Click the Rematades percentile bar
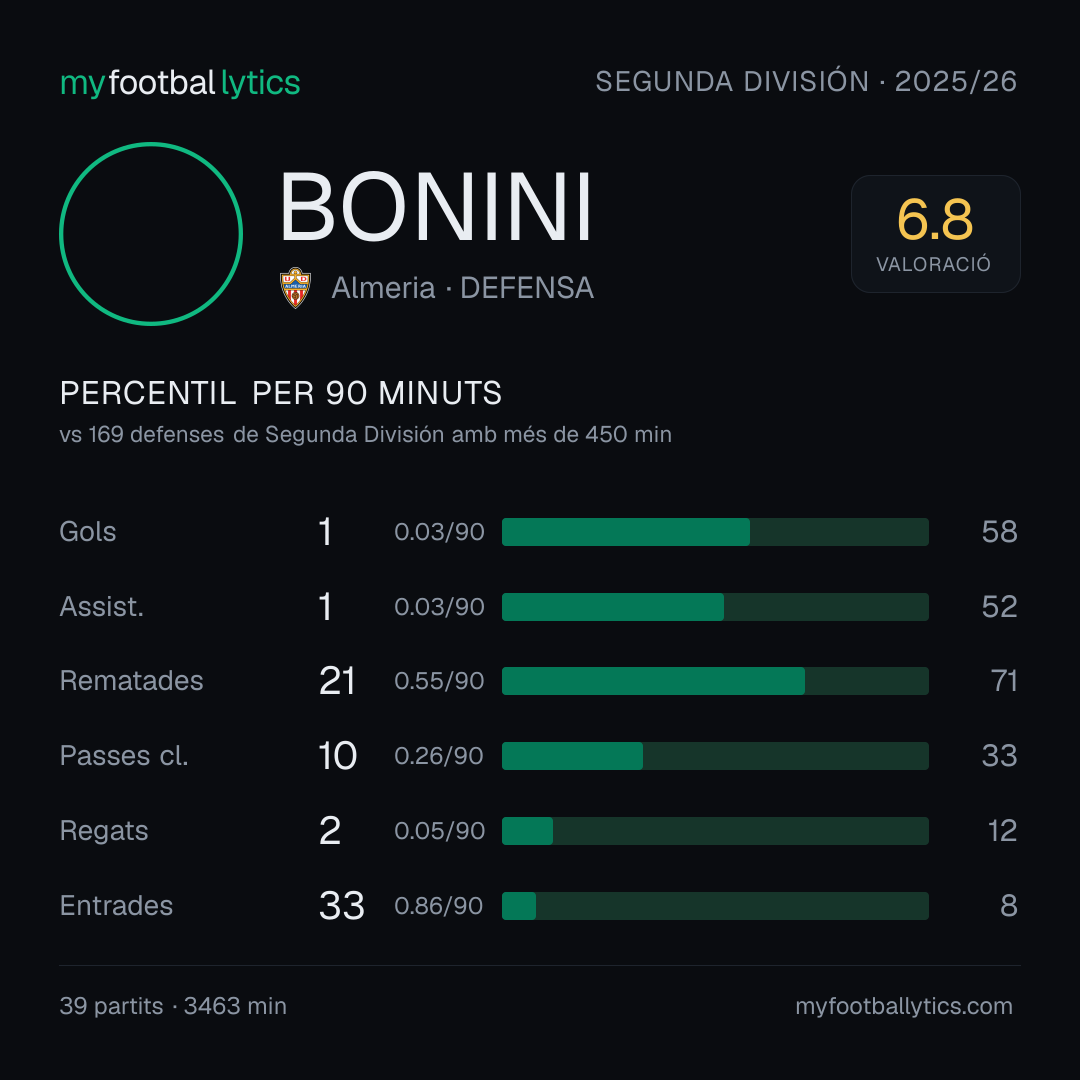 pos(715,681)
